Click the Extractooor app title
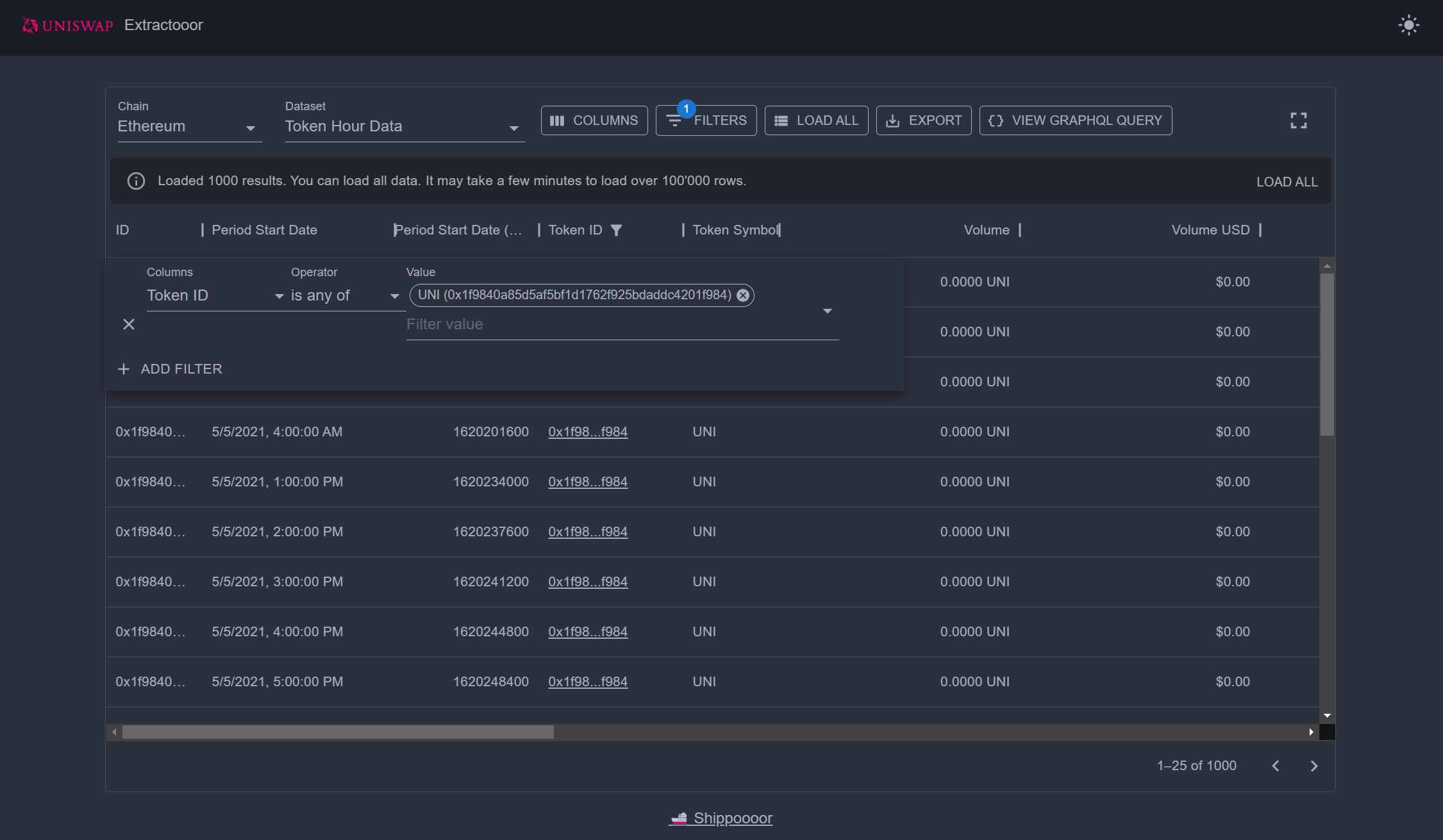This screenshot has width=1443, height=840. [163, 25]
